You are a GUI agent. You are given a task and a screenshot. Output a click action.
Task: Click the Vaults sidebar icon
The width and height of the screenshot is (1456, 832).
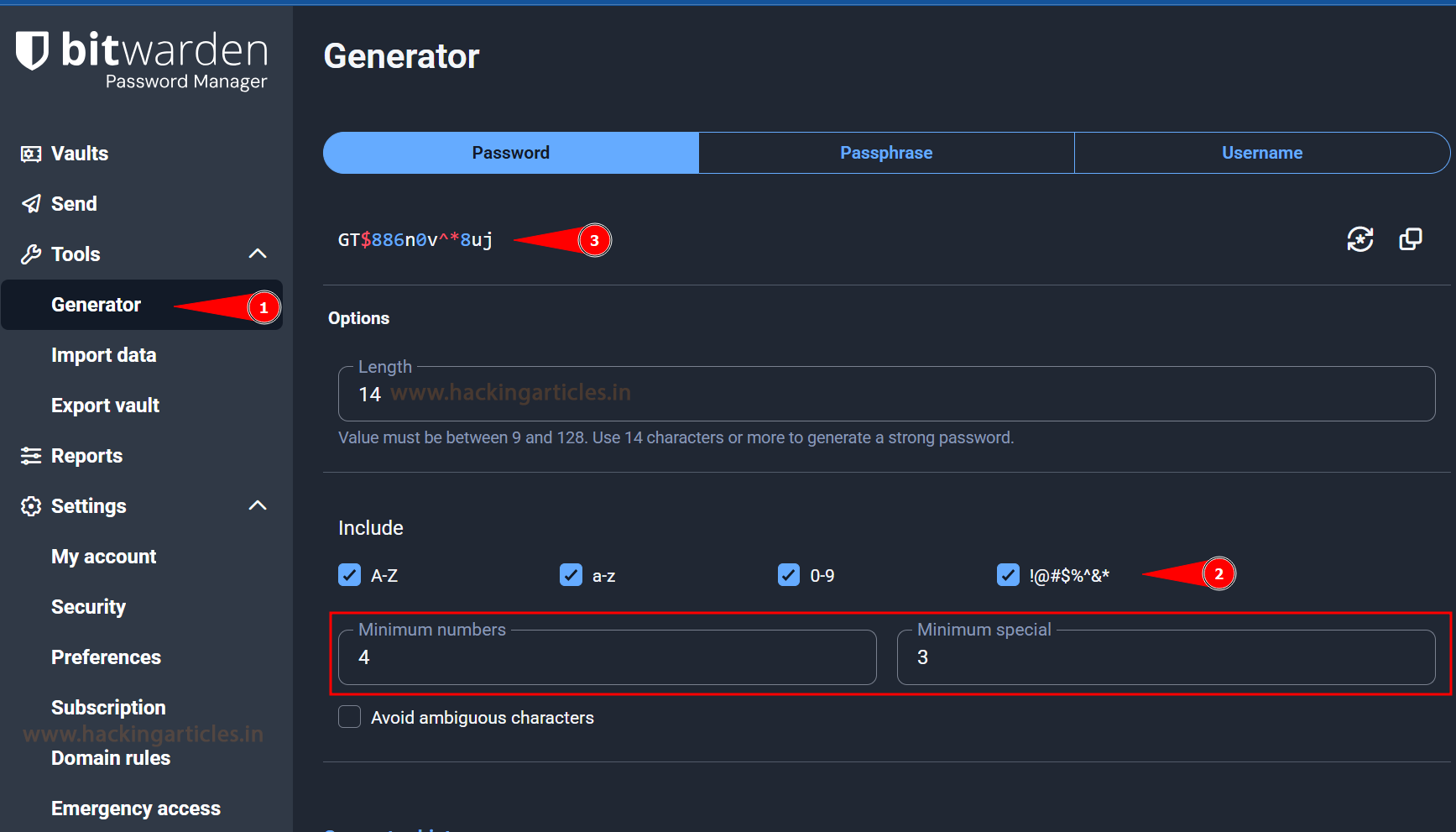[31, 154]
